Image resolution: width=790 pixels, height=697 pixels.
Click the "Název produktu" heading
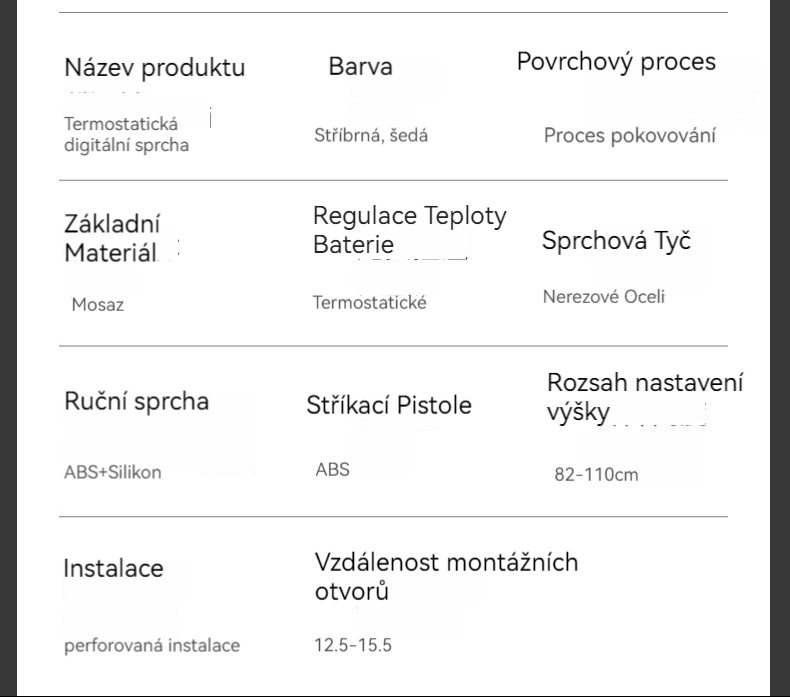(154, 69)
